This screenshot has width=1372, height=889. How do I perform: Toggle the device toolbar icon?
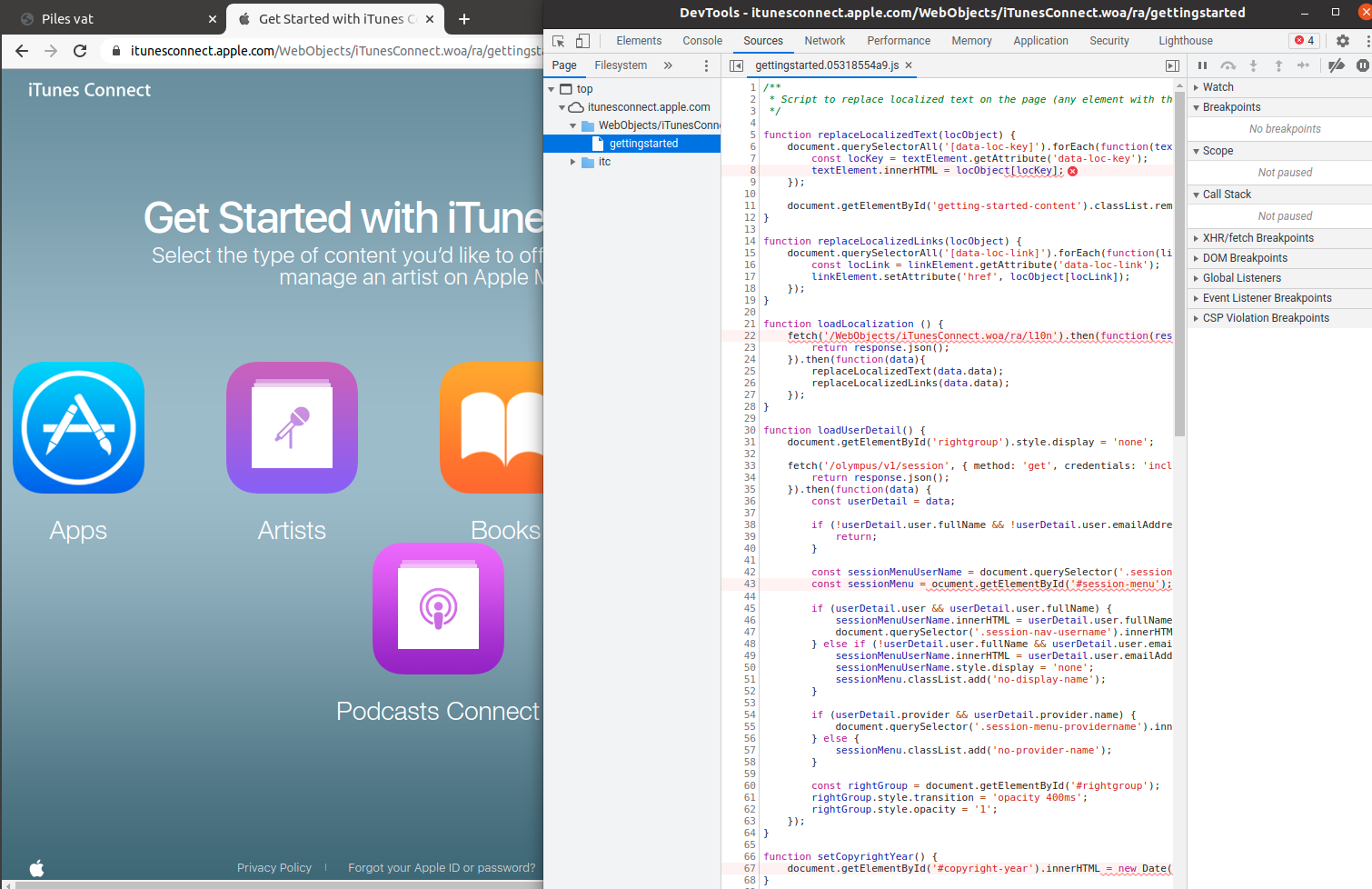click(x=582, y=41)
